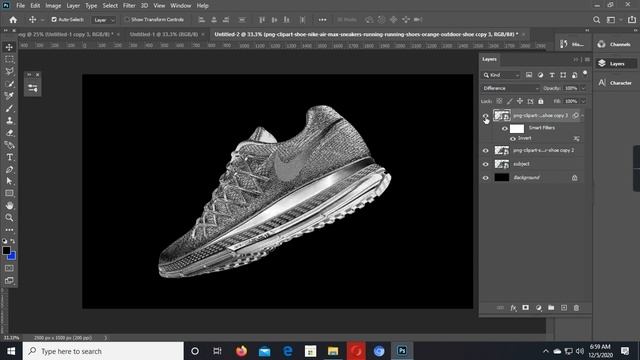640x360 pixels.
Task: Click the Share icon at top right
Action: 632,20
